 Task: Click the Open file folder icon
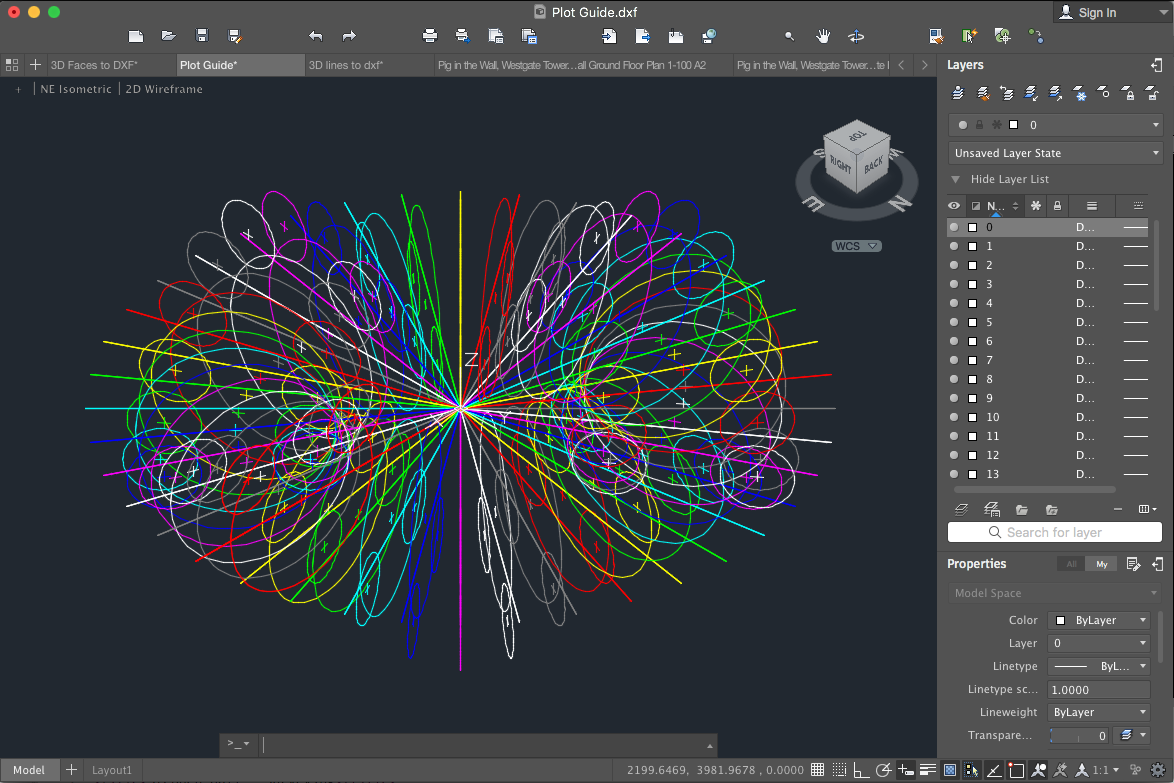tap(169, 36)
